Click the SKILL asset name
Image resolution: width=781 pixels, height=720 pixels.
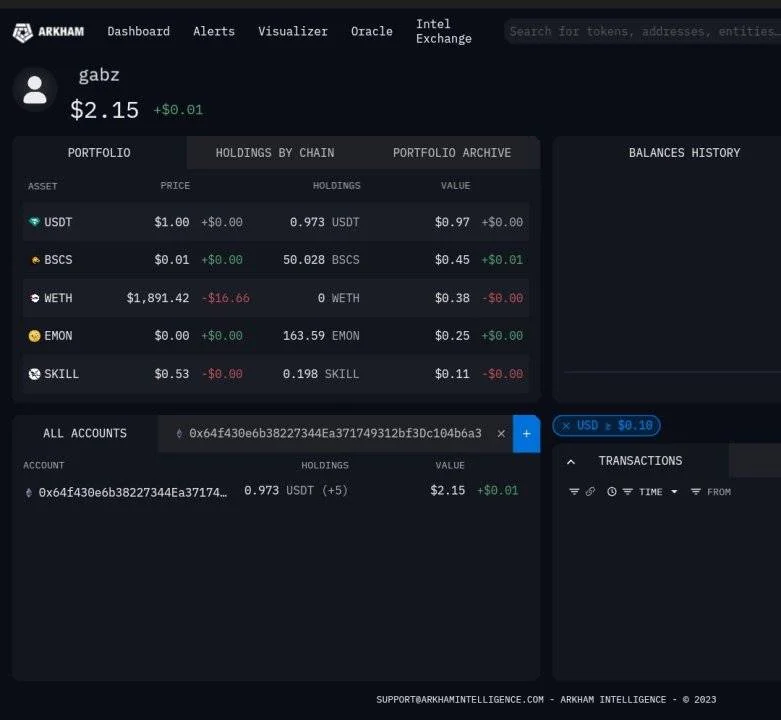click(x=61, y=374)
